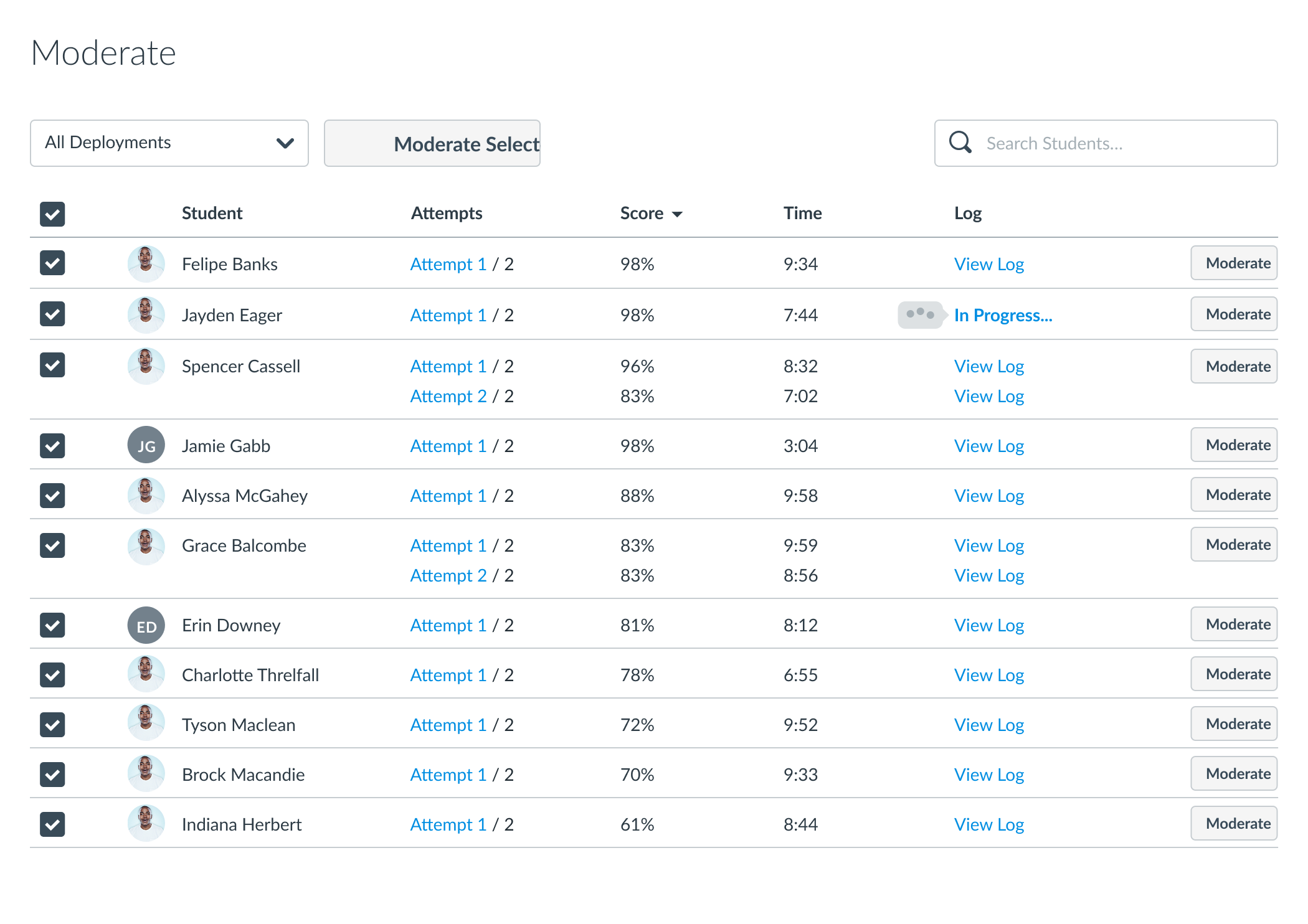Open the All Deployments dropdown
1308x924 pixels.
[x=169, y=143]
